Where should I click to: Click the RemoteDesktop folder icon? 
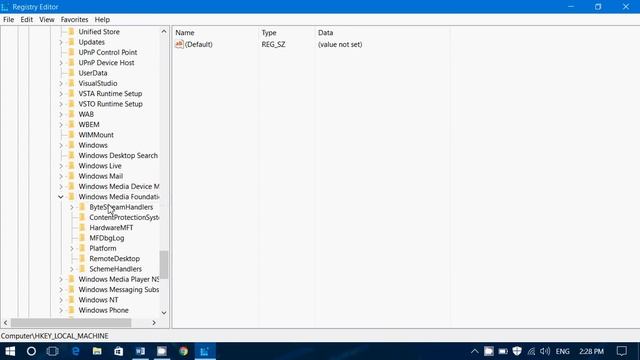[82, 258]
